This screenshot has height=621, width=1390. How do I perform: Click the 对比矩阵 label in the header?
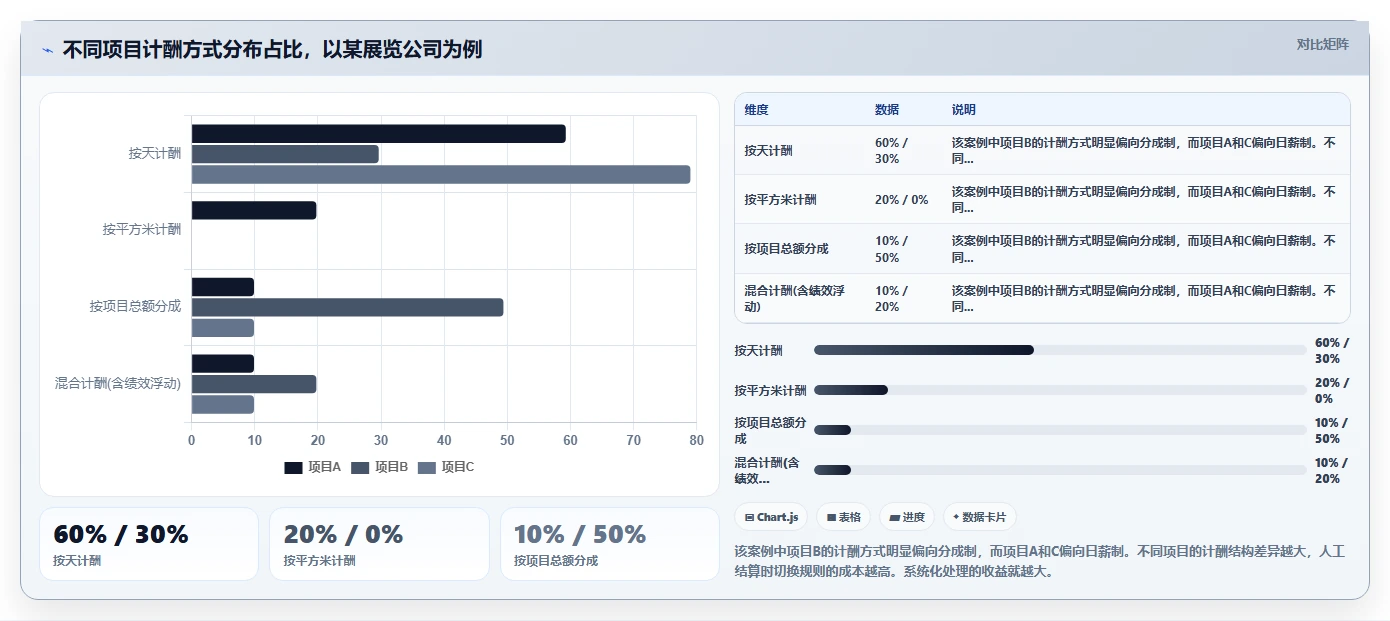pos(1322,44)
